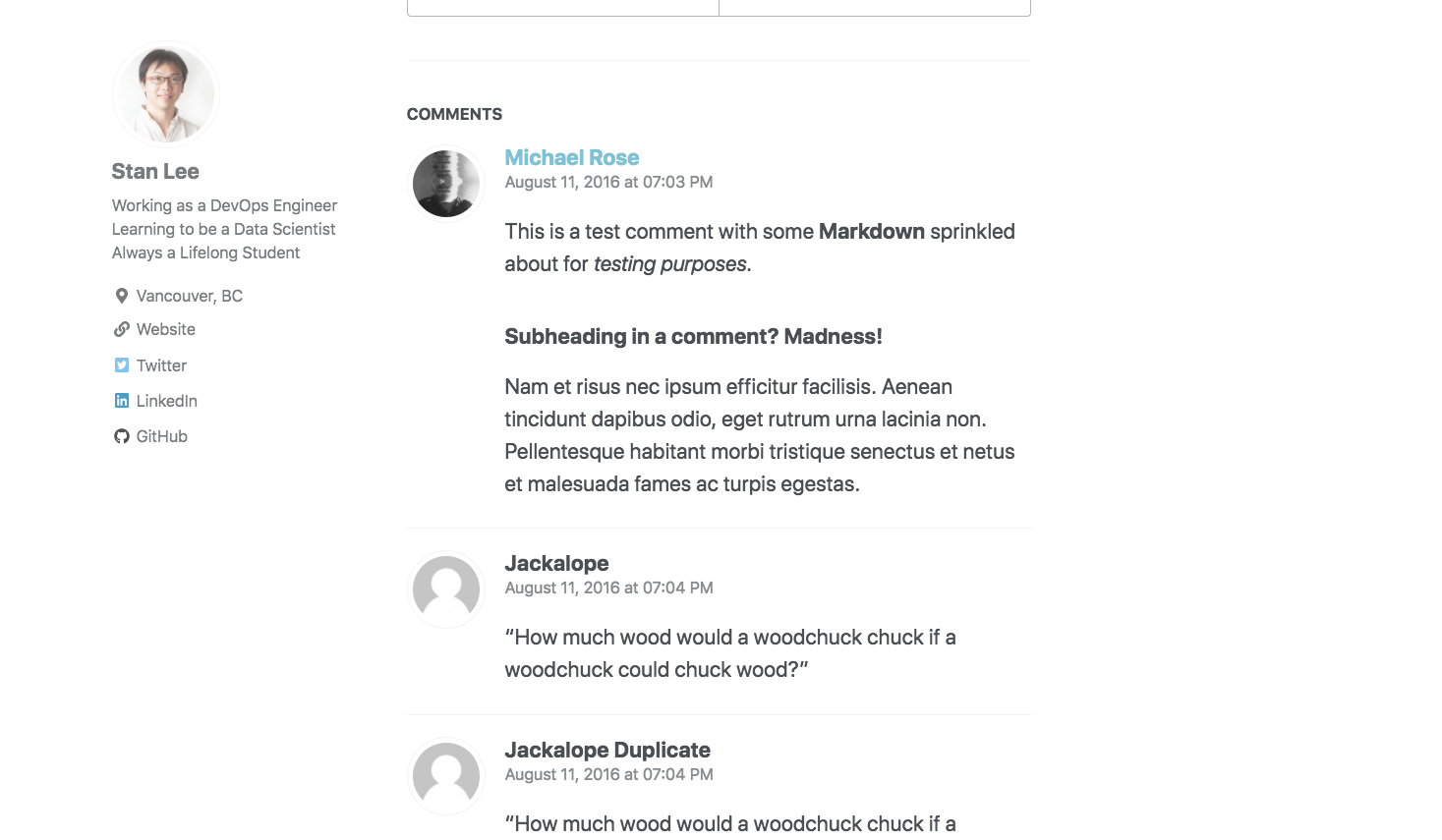This screenshot has height=840, width=1442.
Task: Click the COMMENTS section heading
Action: (x=454, y=114)
